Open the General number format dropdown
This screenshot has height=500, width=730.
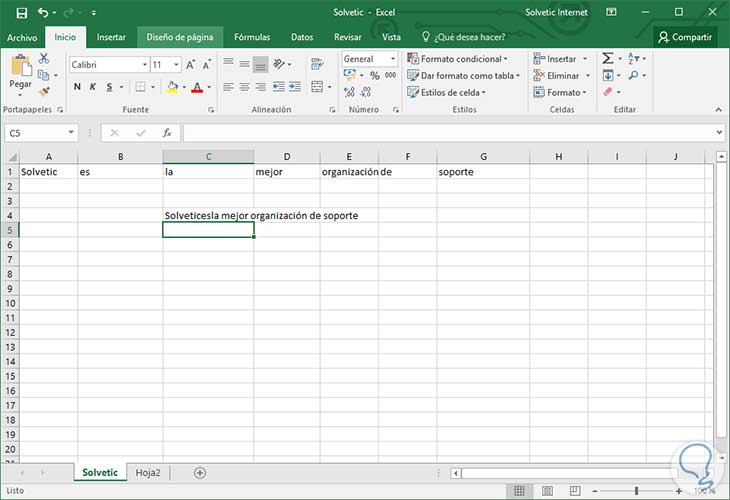(x=393, y=59)
